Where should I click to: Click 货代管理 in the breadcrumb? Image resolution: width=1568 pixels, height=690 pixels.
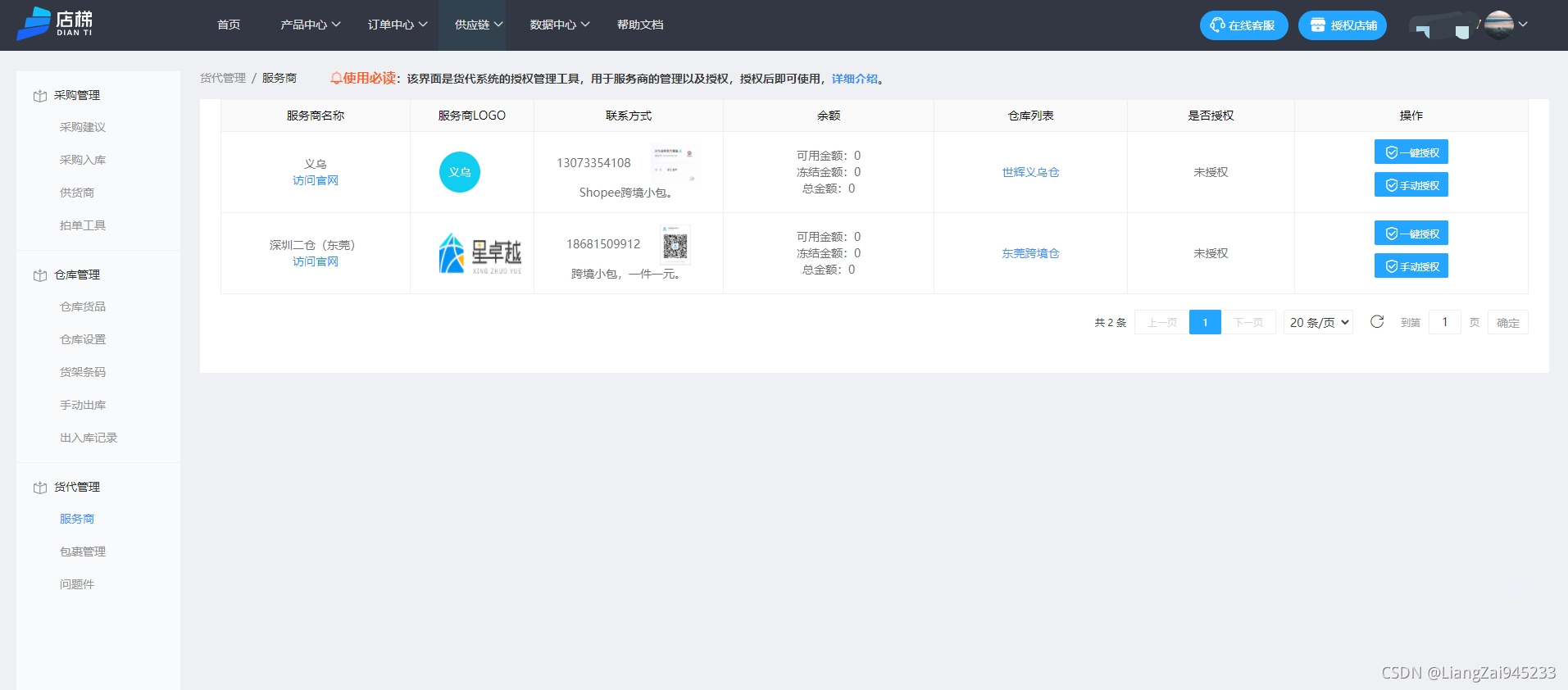pyautogui.click(x=223, y=78)
